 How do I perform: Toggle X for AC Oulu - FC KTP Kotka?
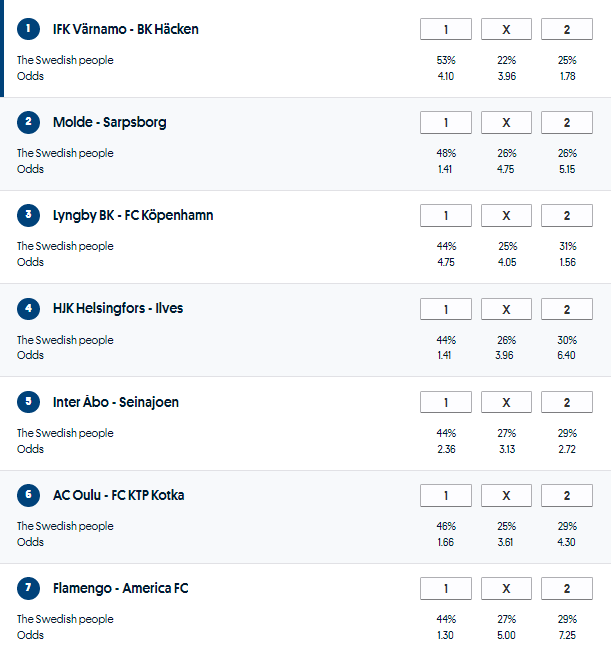click(x=506, y=496)
